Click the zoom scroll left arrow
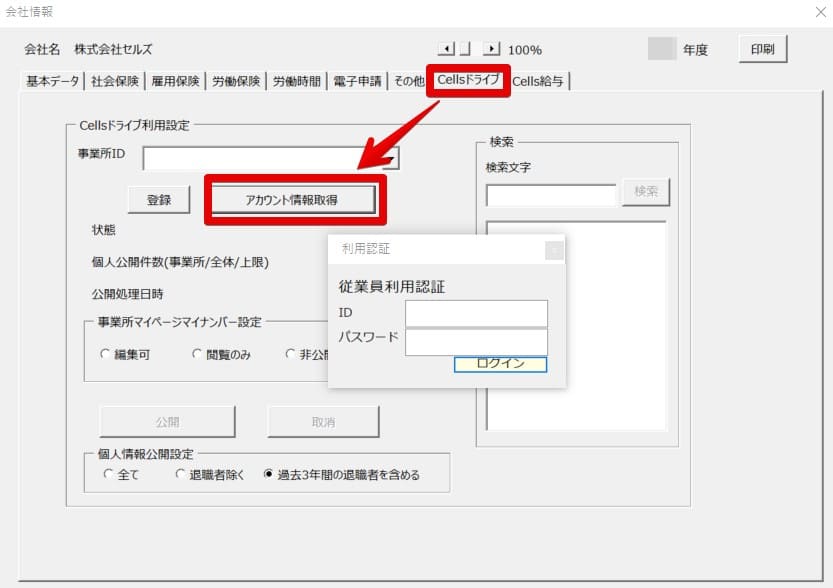Image resolution: width=833 pixels, height=588 pixels. point(446,49)
